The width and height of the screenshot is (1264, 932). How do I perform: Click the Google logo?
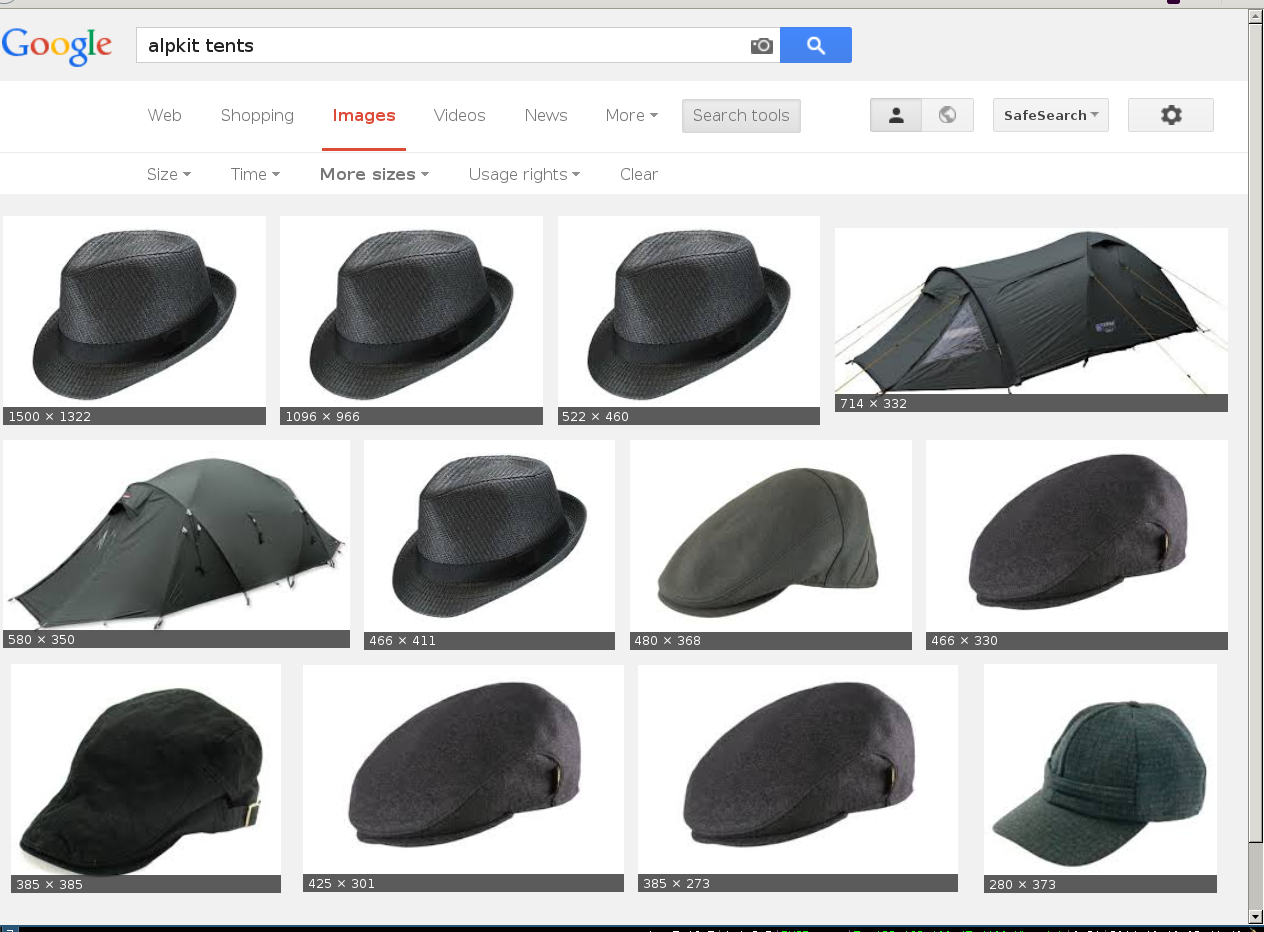(57, 46)
